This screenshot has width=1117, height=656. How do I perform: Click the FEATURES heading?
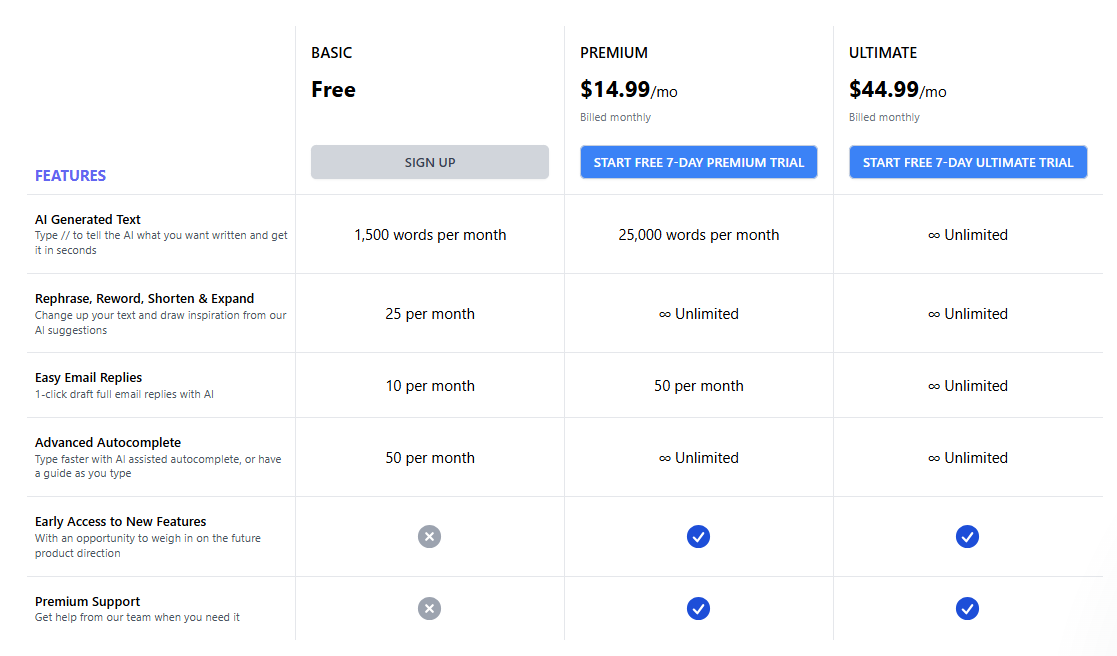tap(70, 175)
